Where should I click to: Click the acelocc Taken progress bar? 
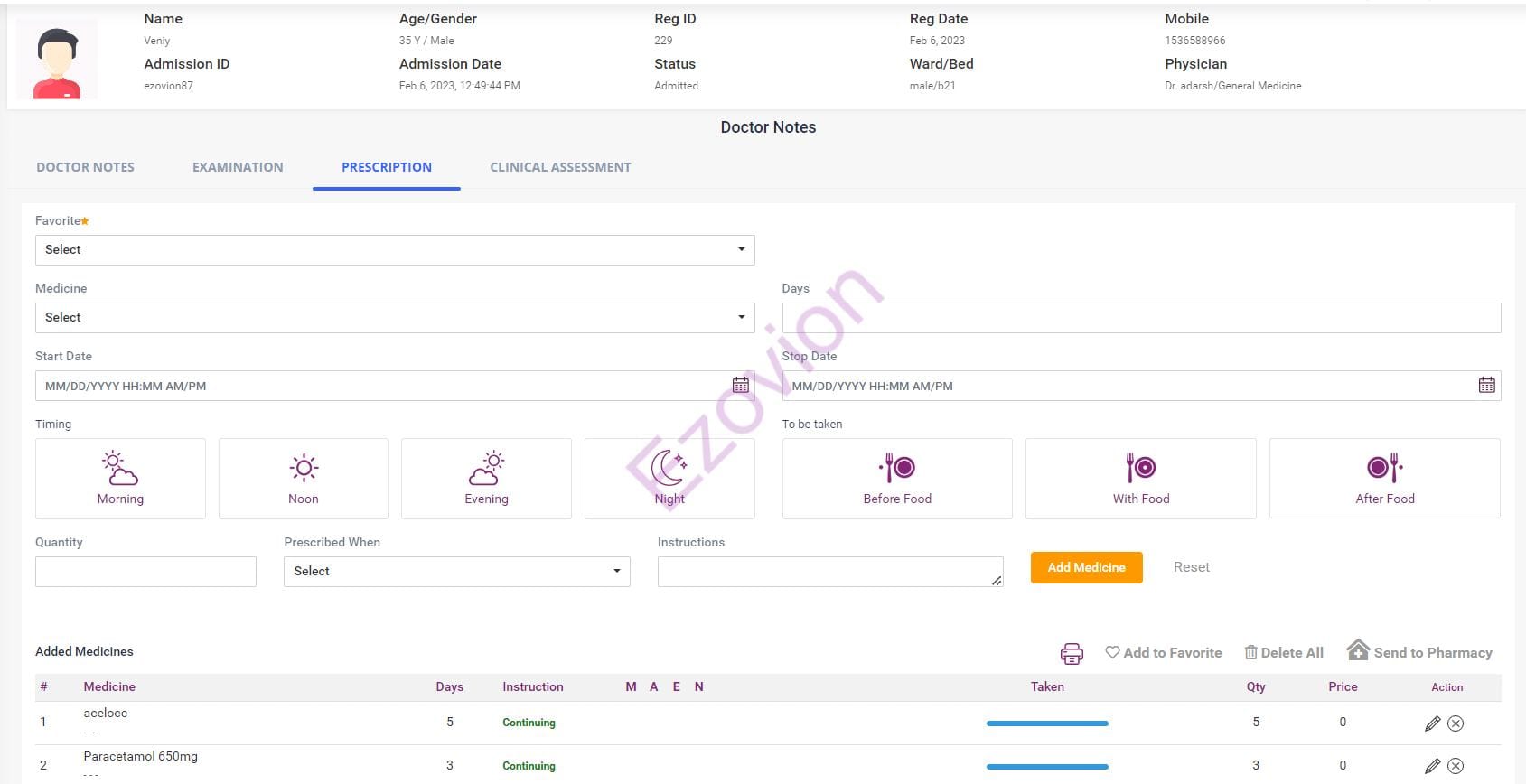[x=1047, y=723]
